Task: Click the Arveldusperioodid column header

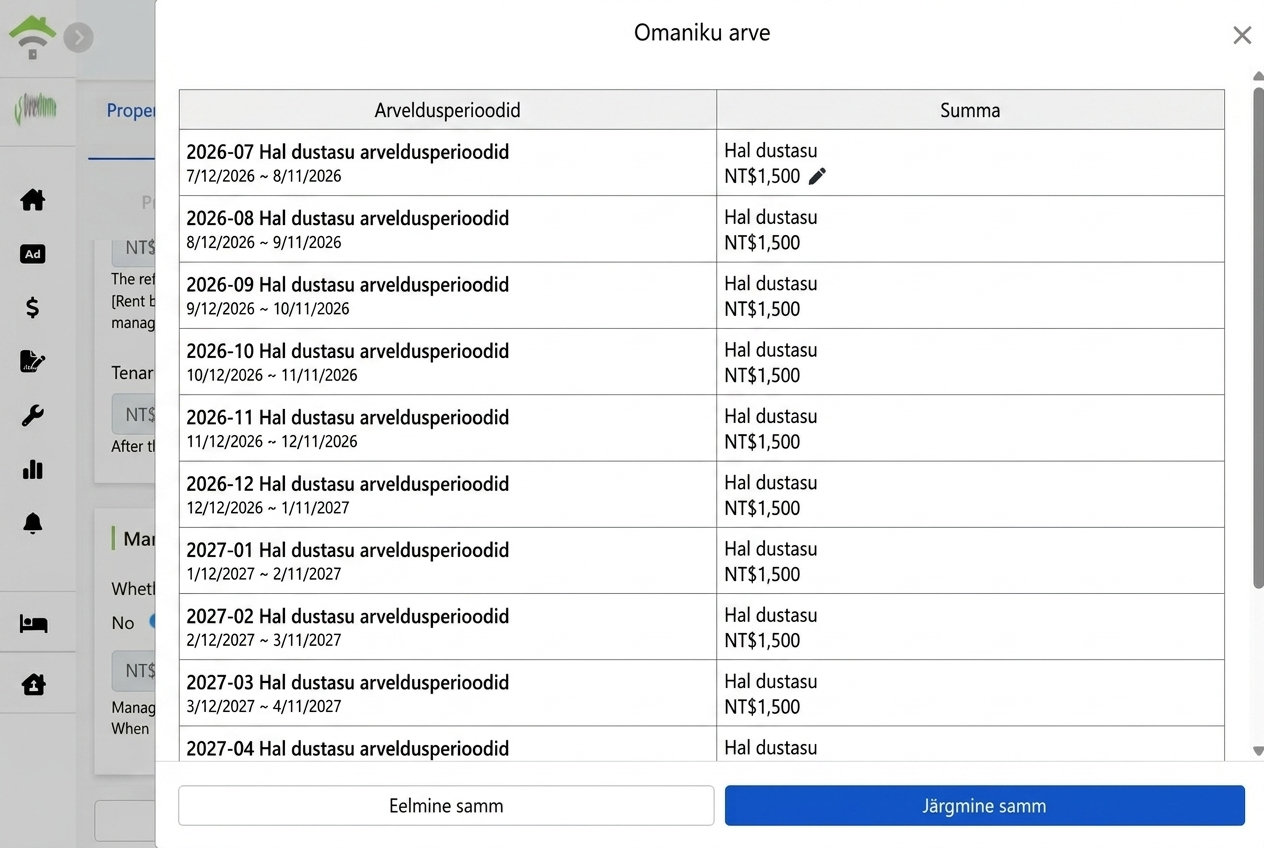Action: click(x=447, y=110)
